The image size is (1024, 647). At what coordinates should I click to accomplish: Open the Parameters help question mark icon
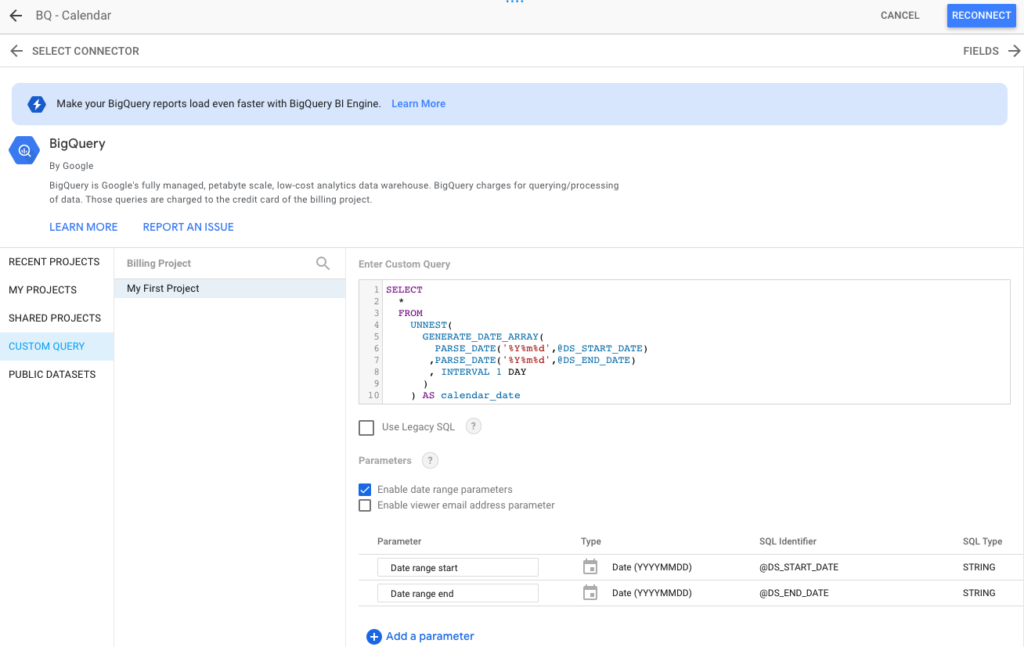[430, 460]
